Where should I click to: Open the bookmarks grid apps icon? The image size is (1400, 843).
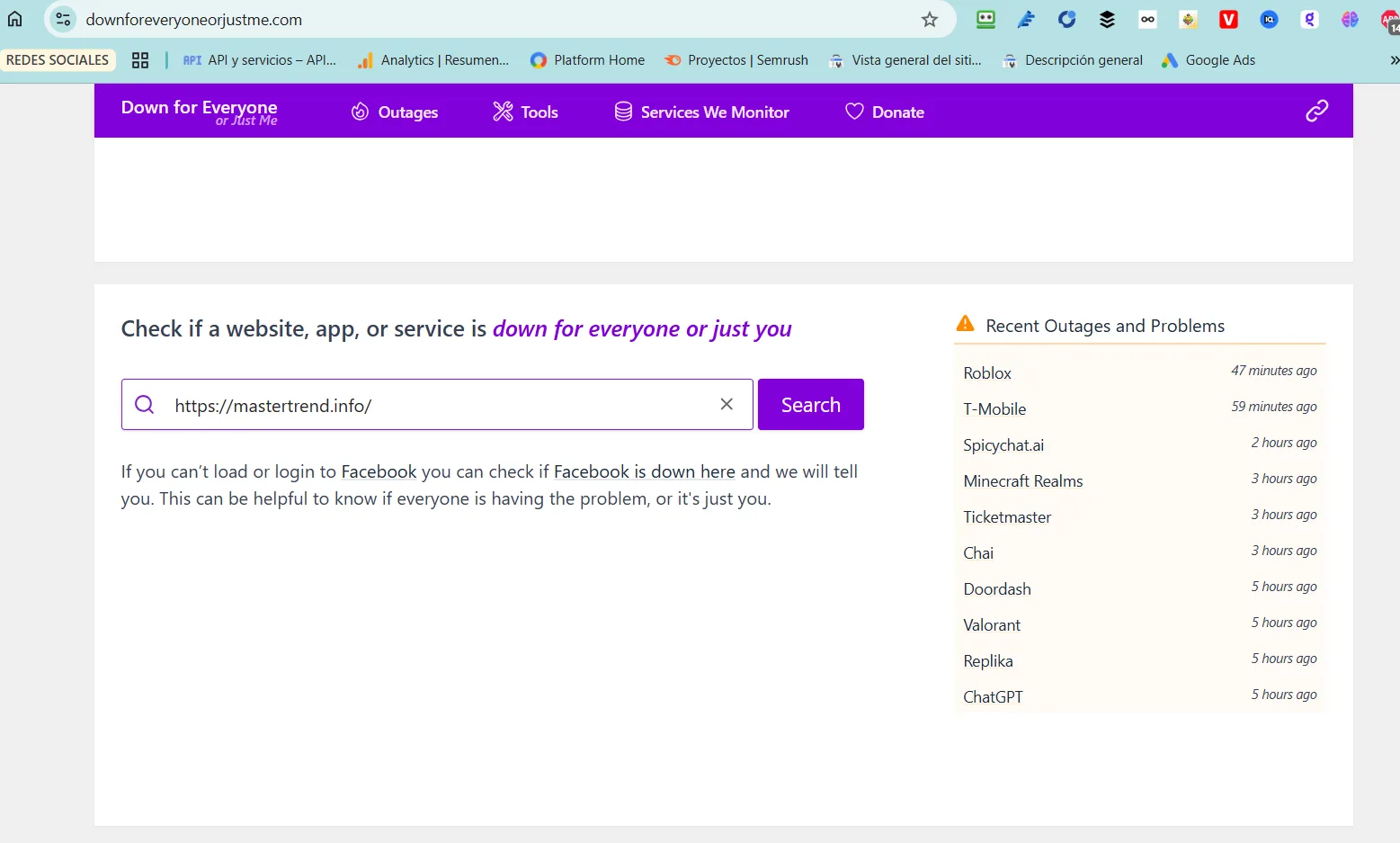[x=140, y=60]
